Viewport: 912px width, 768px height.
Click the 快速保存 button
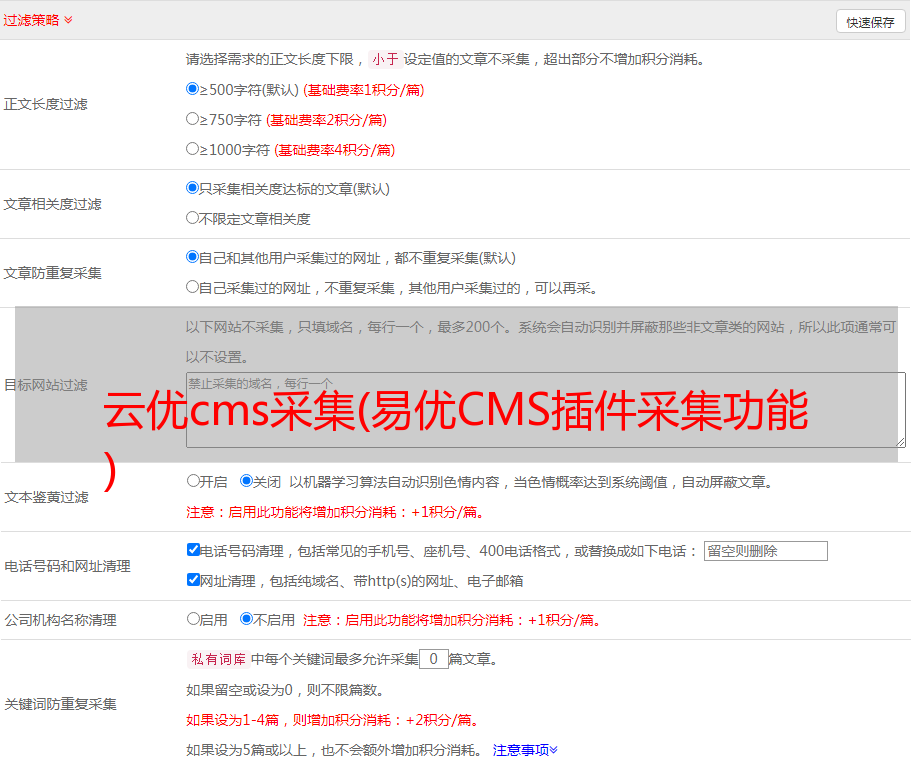click(x=871, y=22)
